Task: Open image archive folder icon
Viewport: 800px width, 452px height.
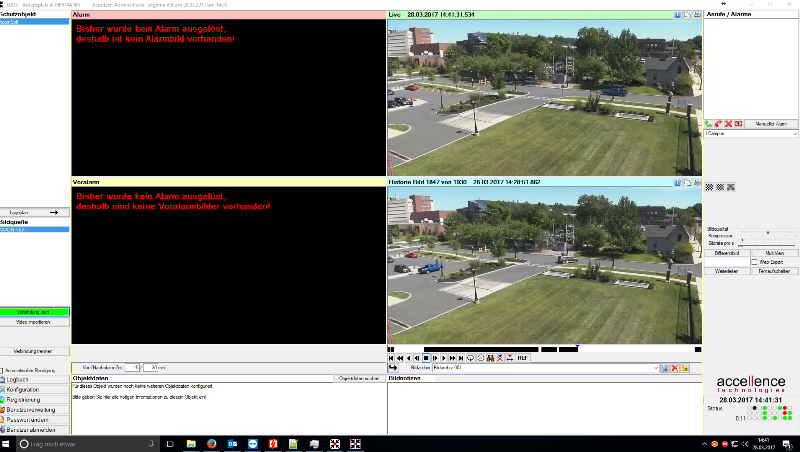Action: (685, 368)
